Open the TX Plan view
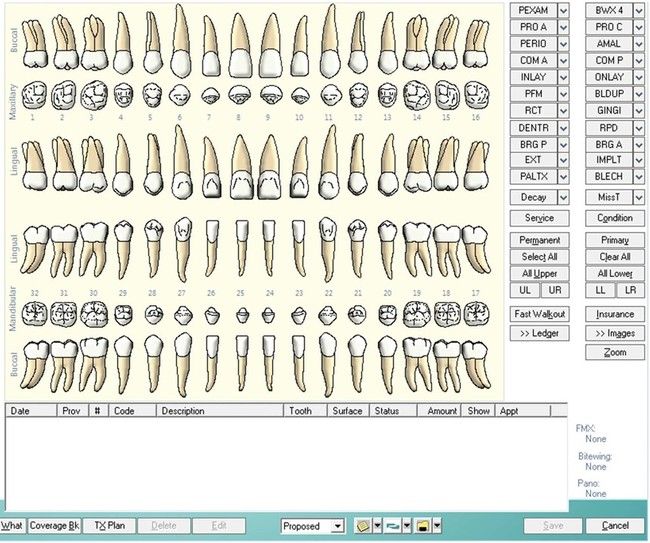 [109, 526]
